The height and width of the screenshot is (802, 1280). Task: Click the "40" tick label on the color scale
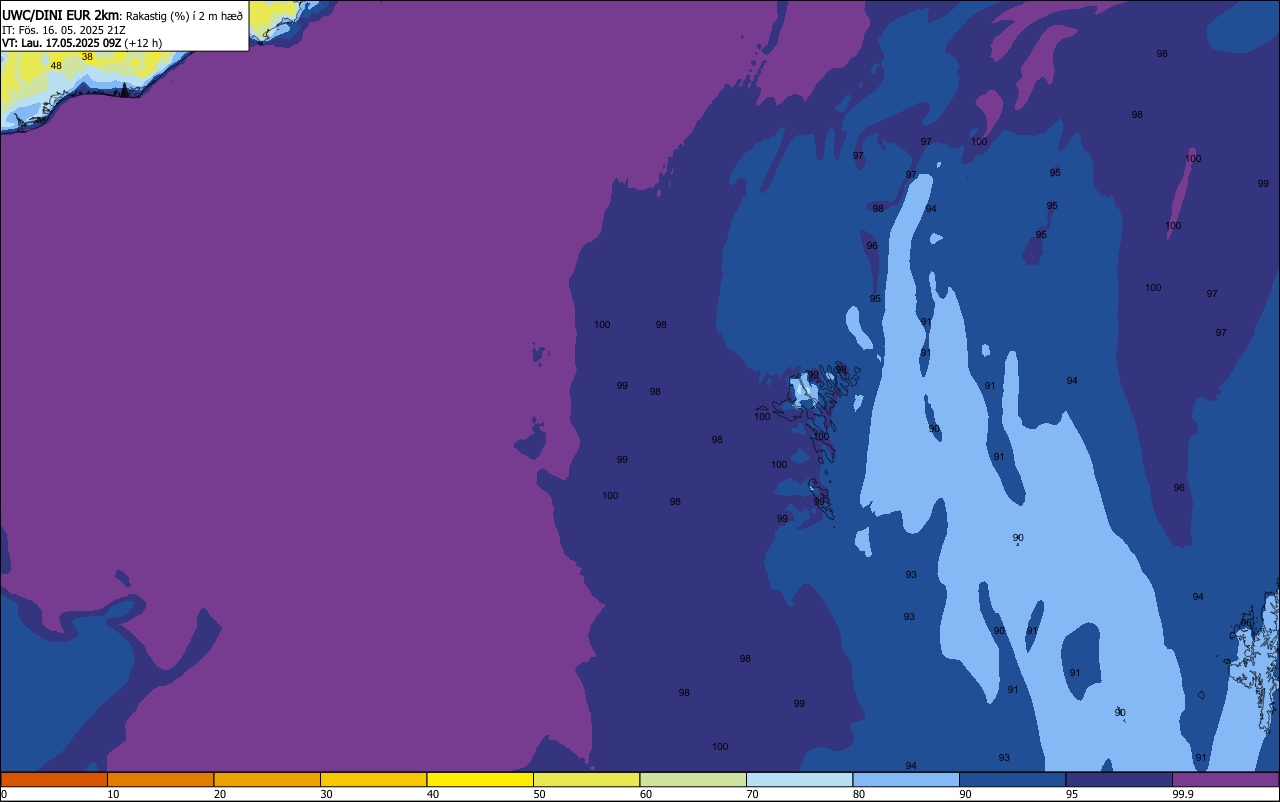[433, 794]
